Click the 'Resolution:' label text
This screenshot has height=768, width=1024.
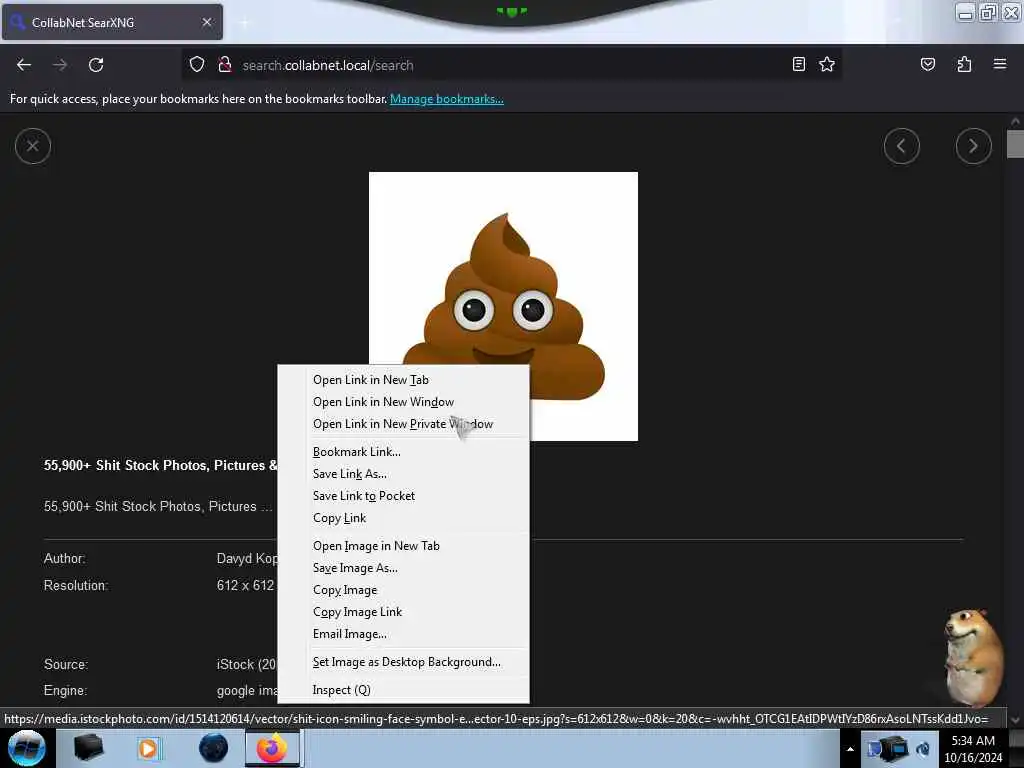coord(76,585)
